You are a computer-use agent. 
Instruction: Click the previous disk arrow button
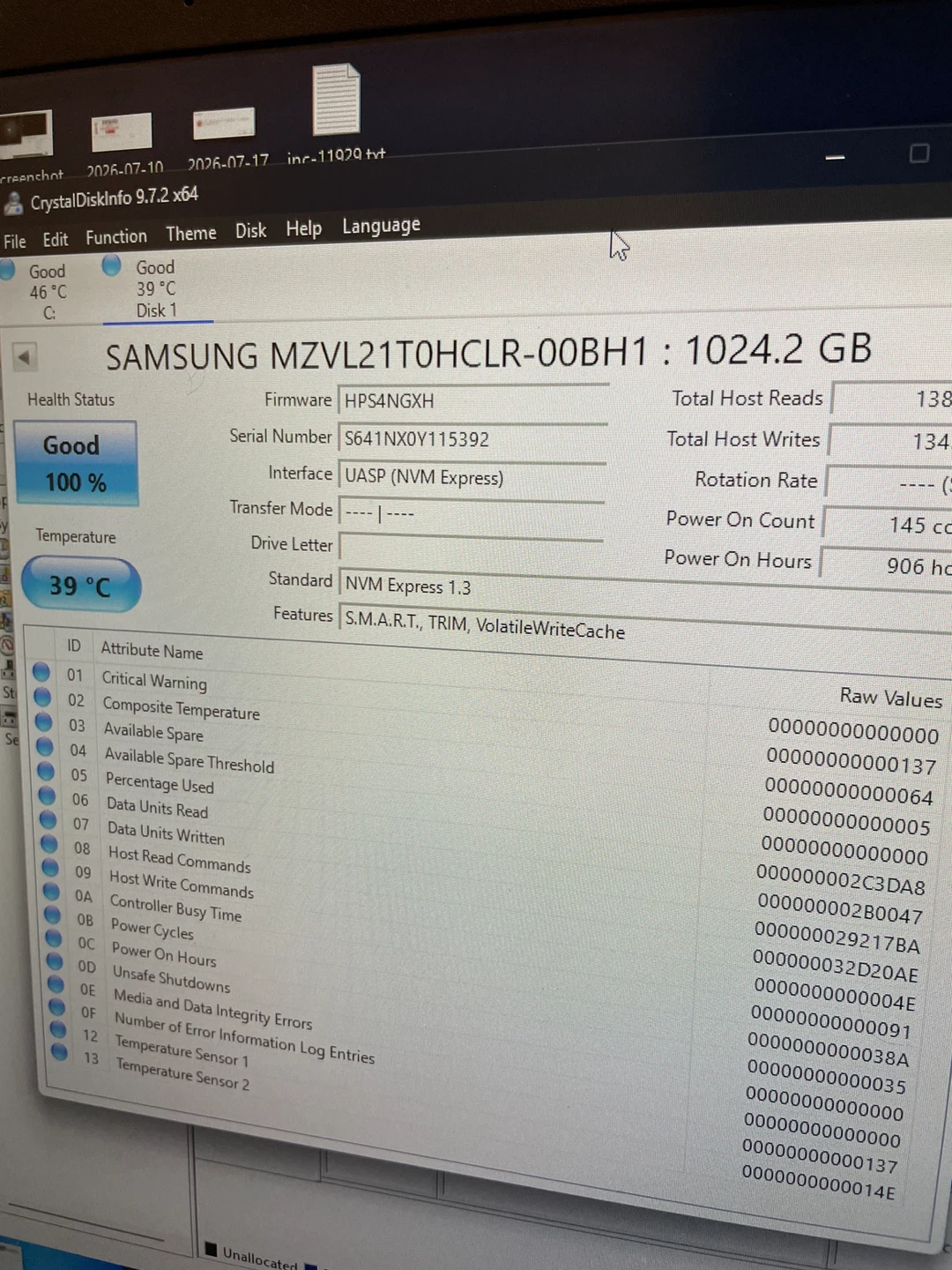tap(25, 358)
